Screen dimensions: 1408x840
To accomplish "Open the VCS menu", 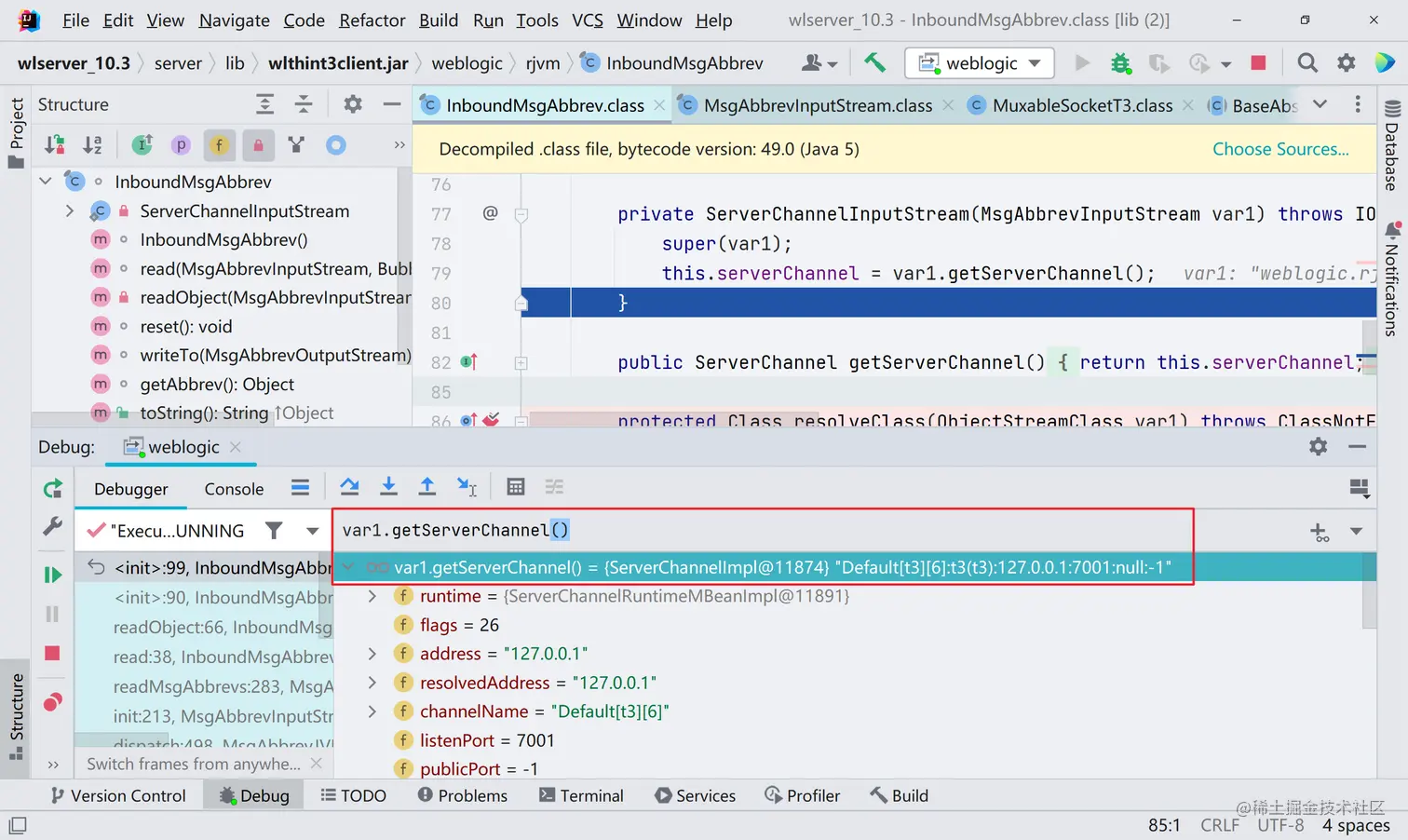I will point(588,20).
